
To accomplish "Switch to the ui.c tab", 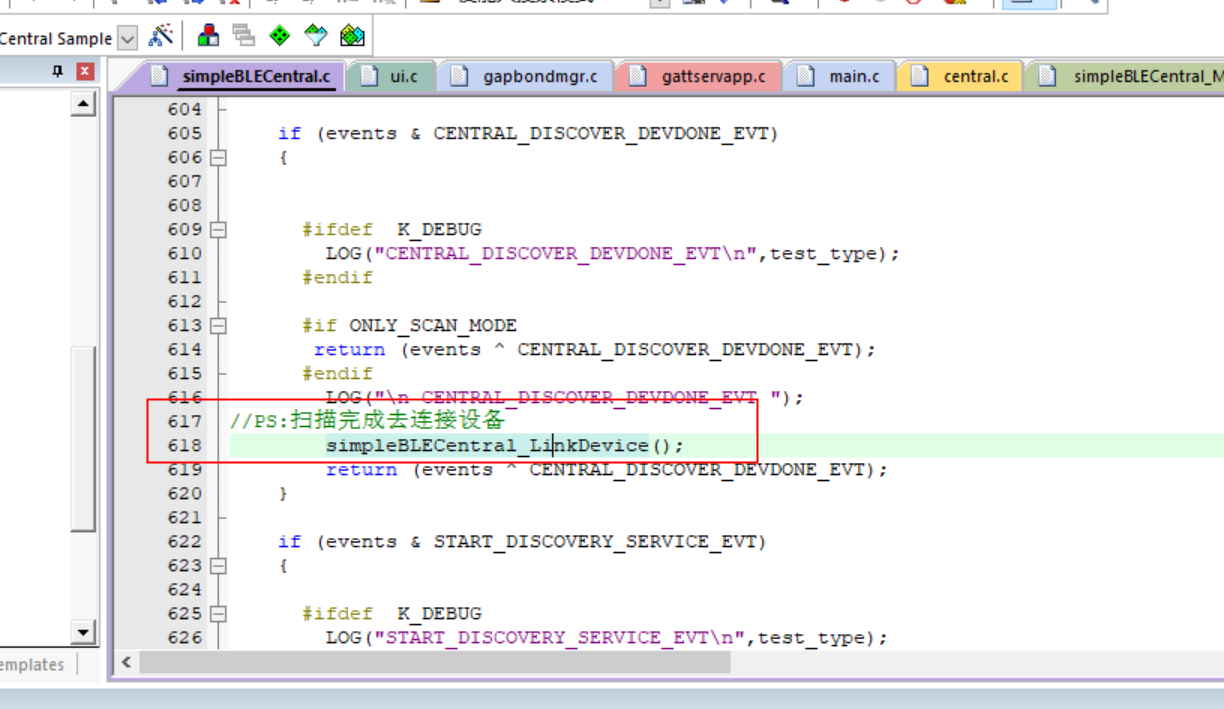I will 394,76.
